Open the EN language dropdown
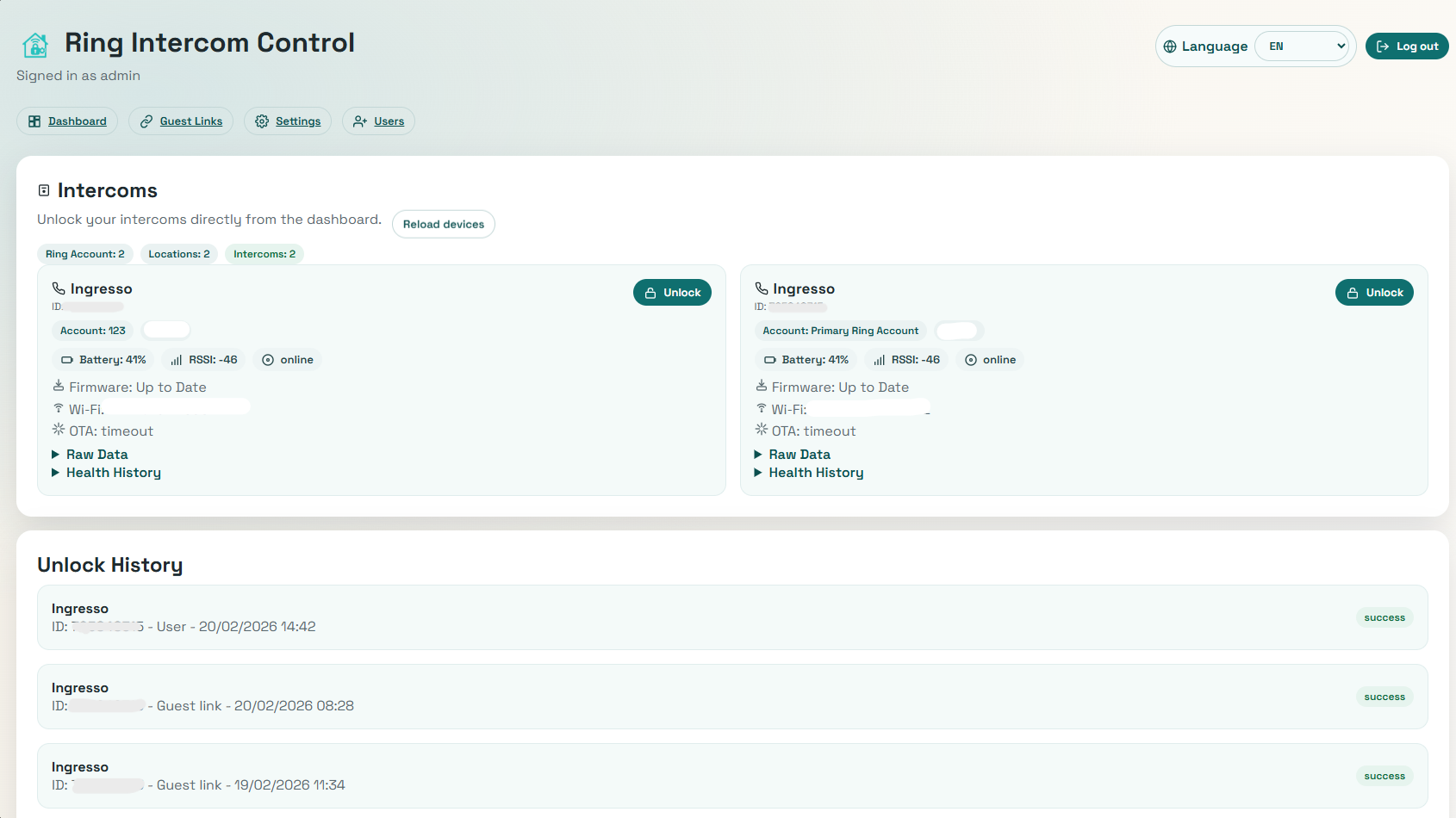Viewport: 1456px width, 818px height. pyautogui.click(x=1304, y=46)
